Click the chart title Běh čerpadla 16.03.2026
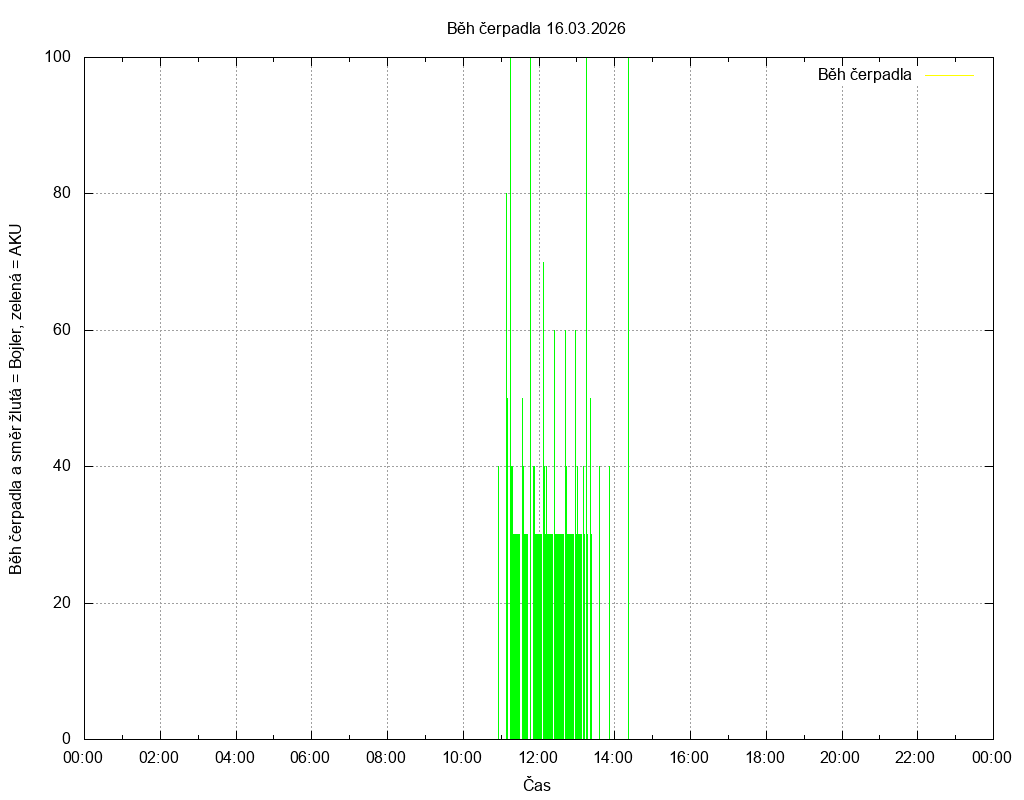 point(536,29)
